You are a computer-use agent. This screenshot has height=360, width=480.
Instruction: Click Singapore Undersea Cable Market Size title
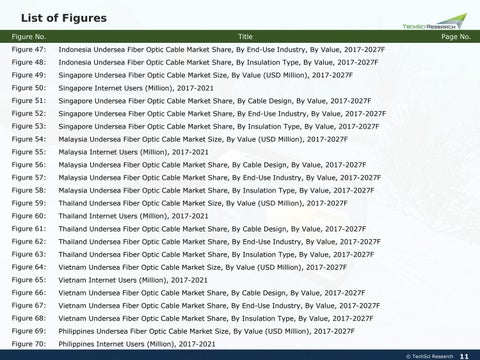pyautogui.click(x=205, y=75)
